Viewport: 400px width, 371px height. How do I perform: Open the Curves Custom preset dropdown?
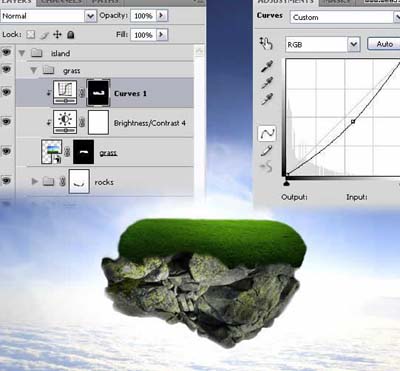[397, 17]
